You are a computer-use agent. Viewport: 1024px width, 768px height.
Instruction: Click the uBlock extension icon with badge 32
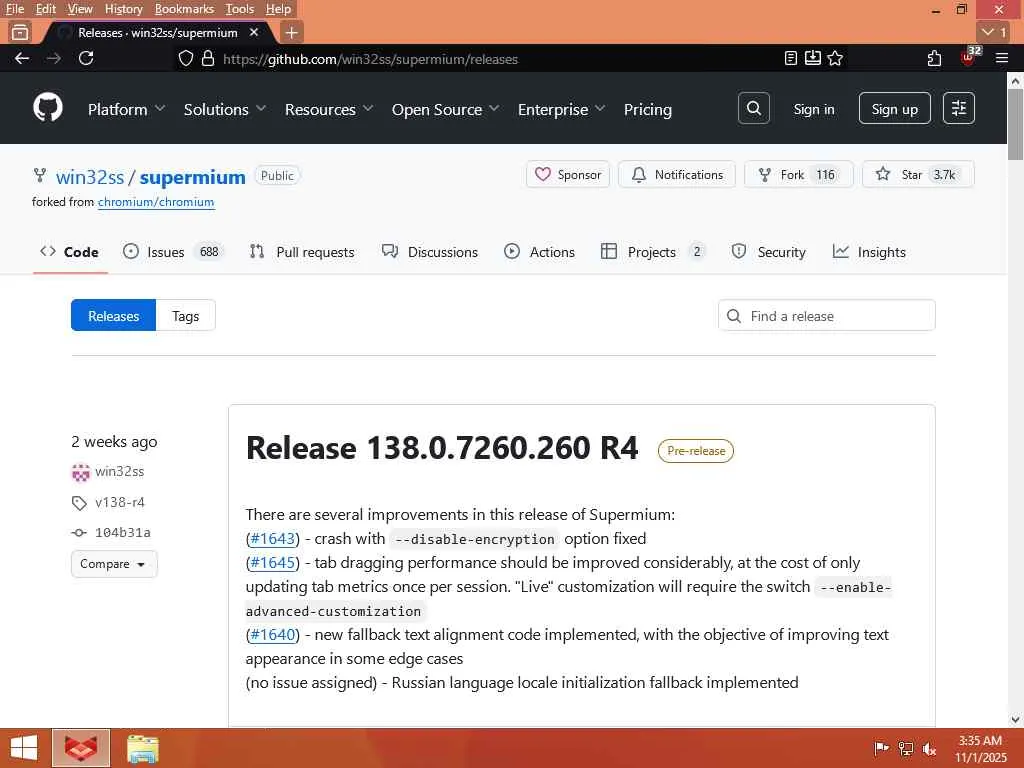969,57
